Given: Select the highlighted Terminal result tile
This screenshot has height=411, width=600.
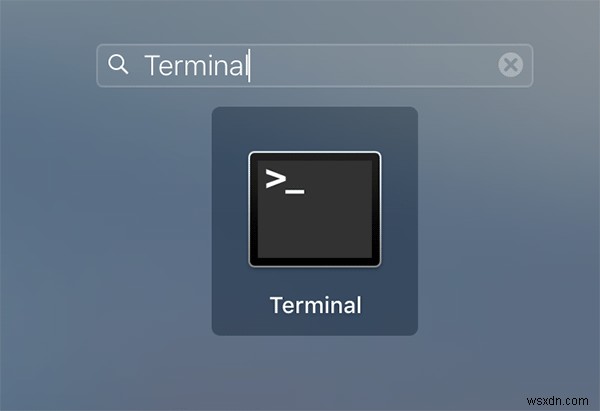Looking at the screenshot, I should (x=315, y=221).
